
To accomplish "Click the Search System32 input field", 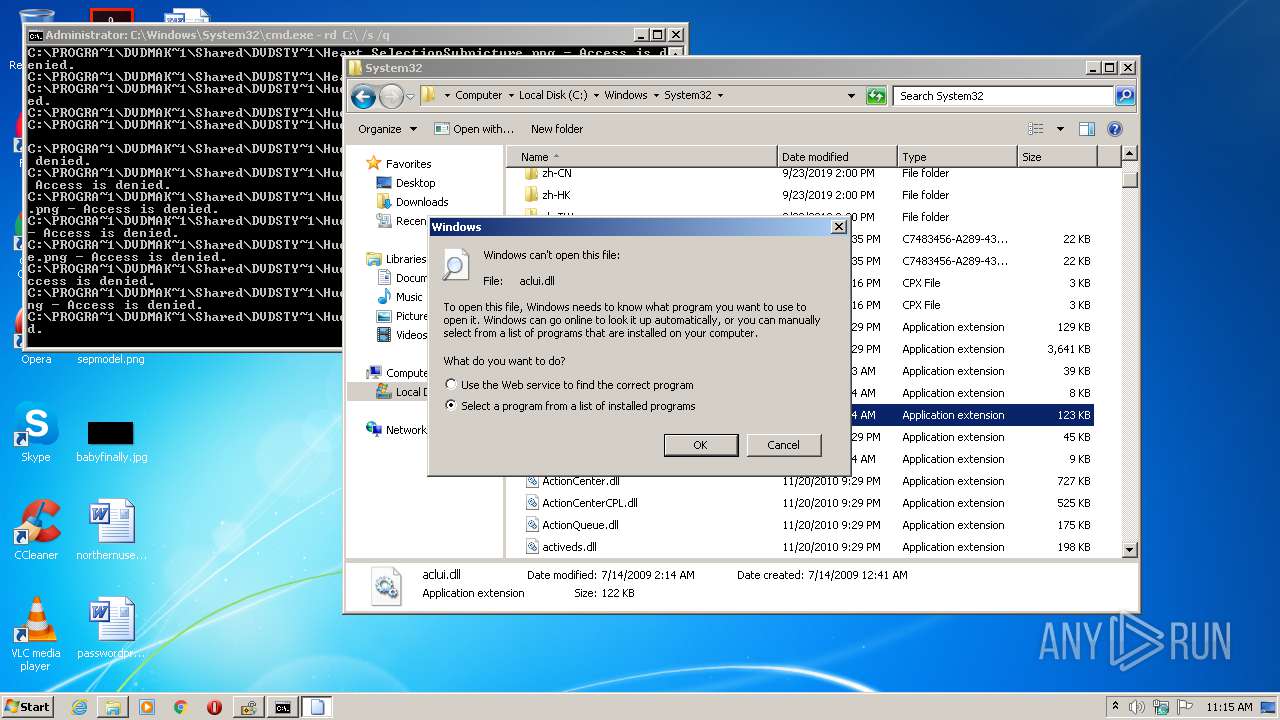I will point(1003,96).
